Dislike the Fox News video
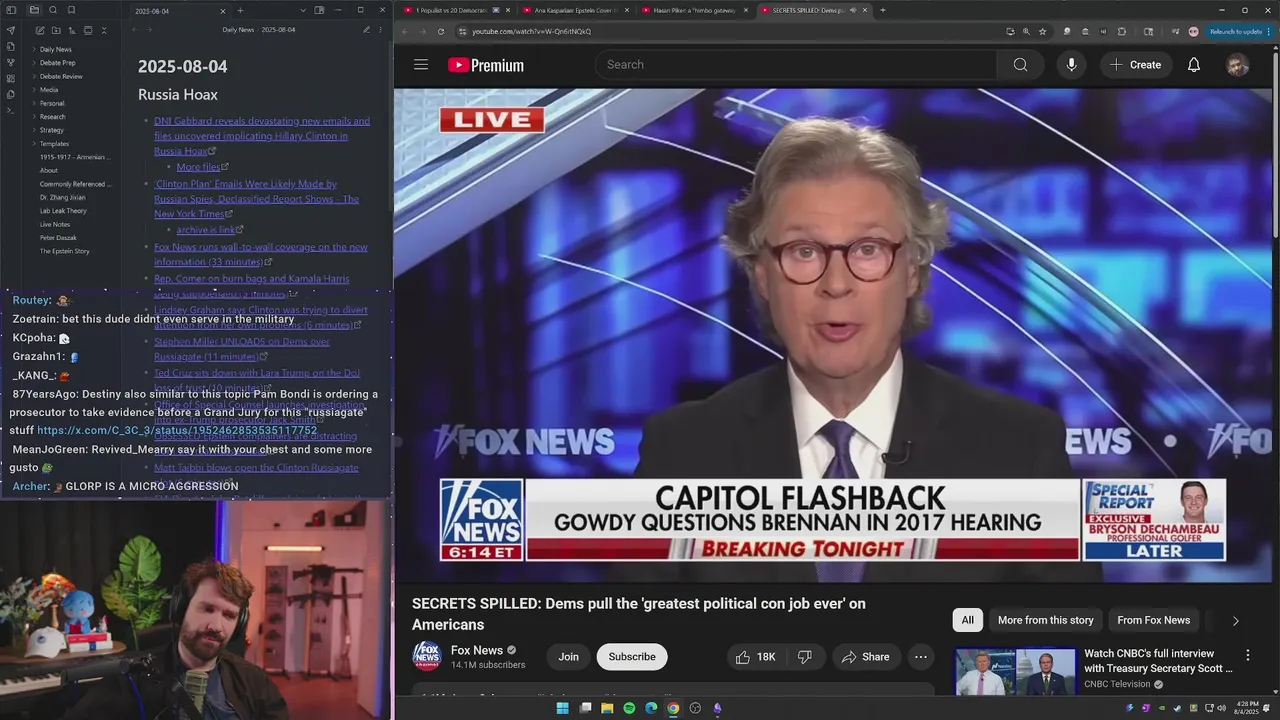Image resolution: width=1280 pixels, height=720 pixels. pos(805,657)
